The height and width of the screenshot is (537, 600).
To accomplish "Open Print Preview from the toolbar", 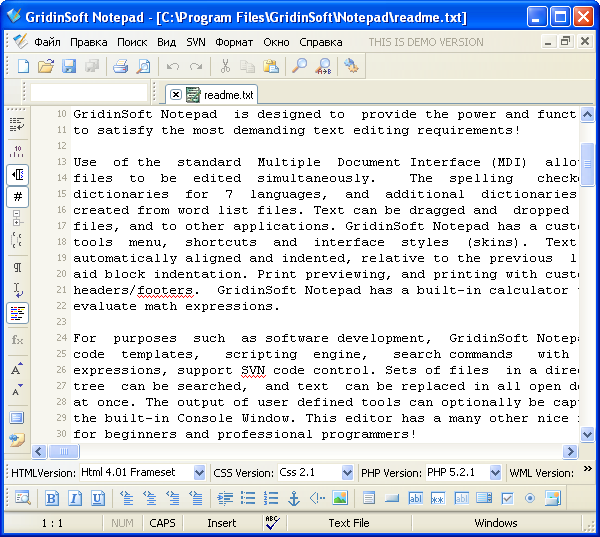I will pyautogui.click(x=143, y=66).
